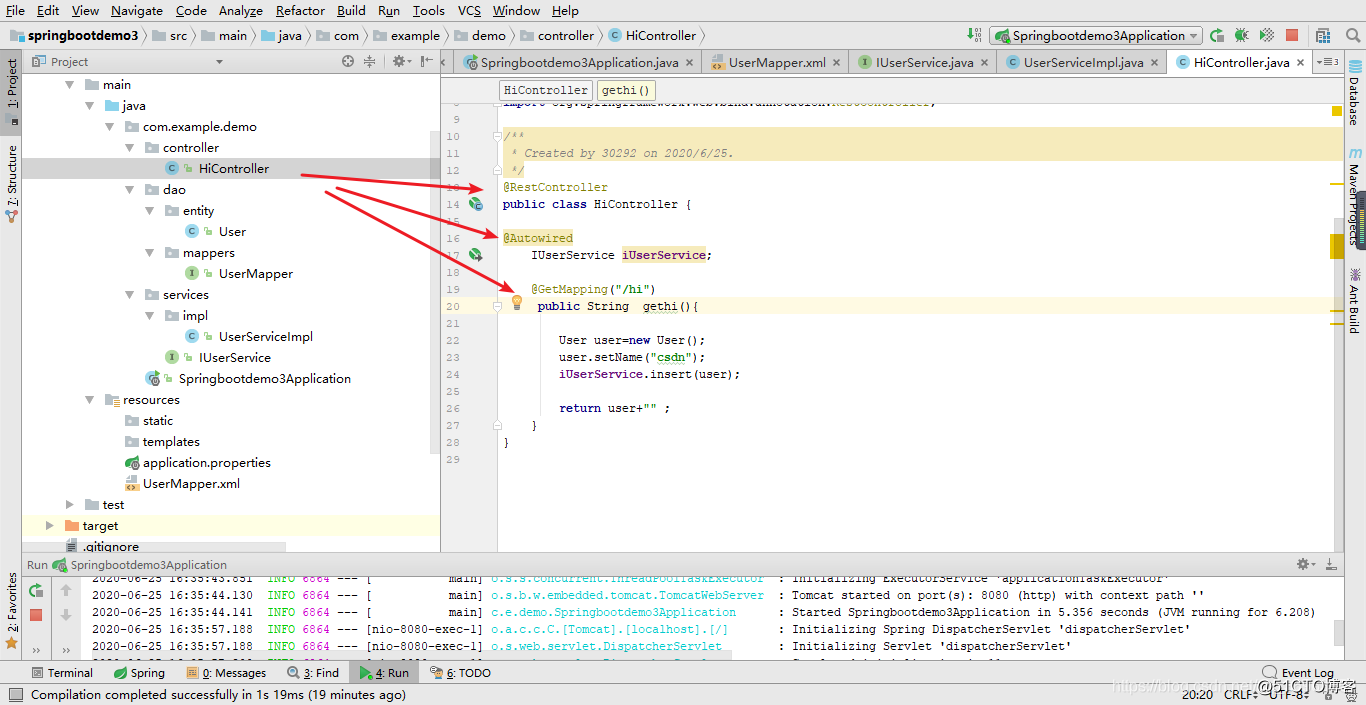Open the run configuration dropdown Springbootdemo3Application

click(x=1095, y=35)
